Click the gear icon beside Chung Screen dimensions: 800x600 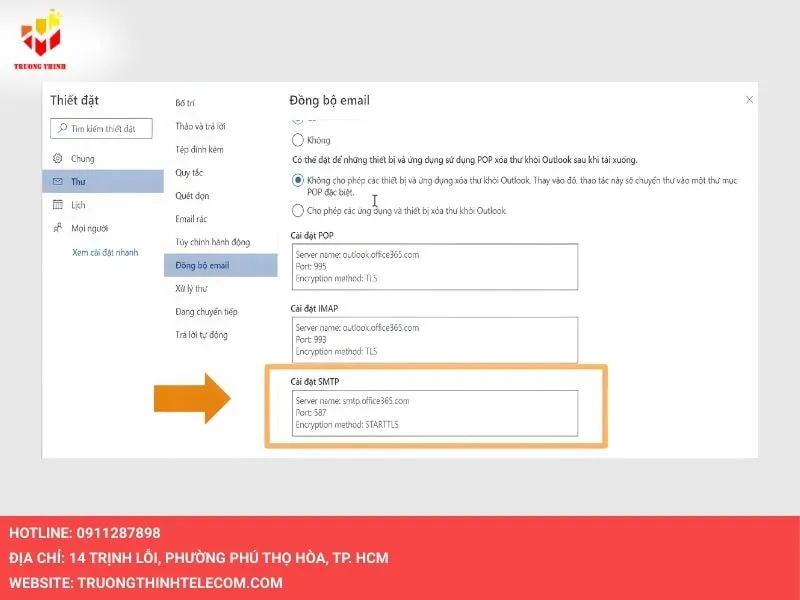[x=58, y=158]
